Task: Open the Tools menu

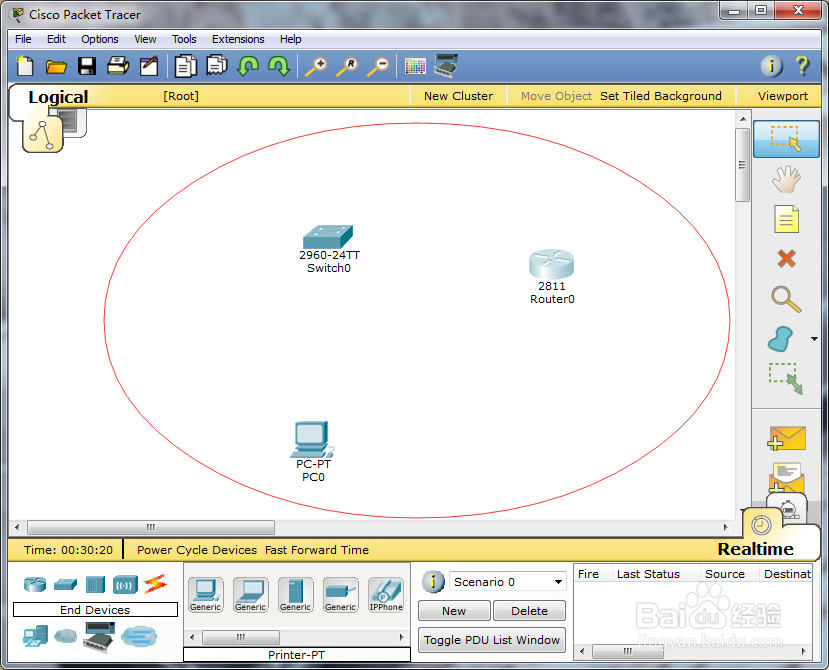Action: tap(184, 39)
